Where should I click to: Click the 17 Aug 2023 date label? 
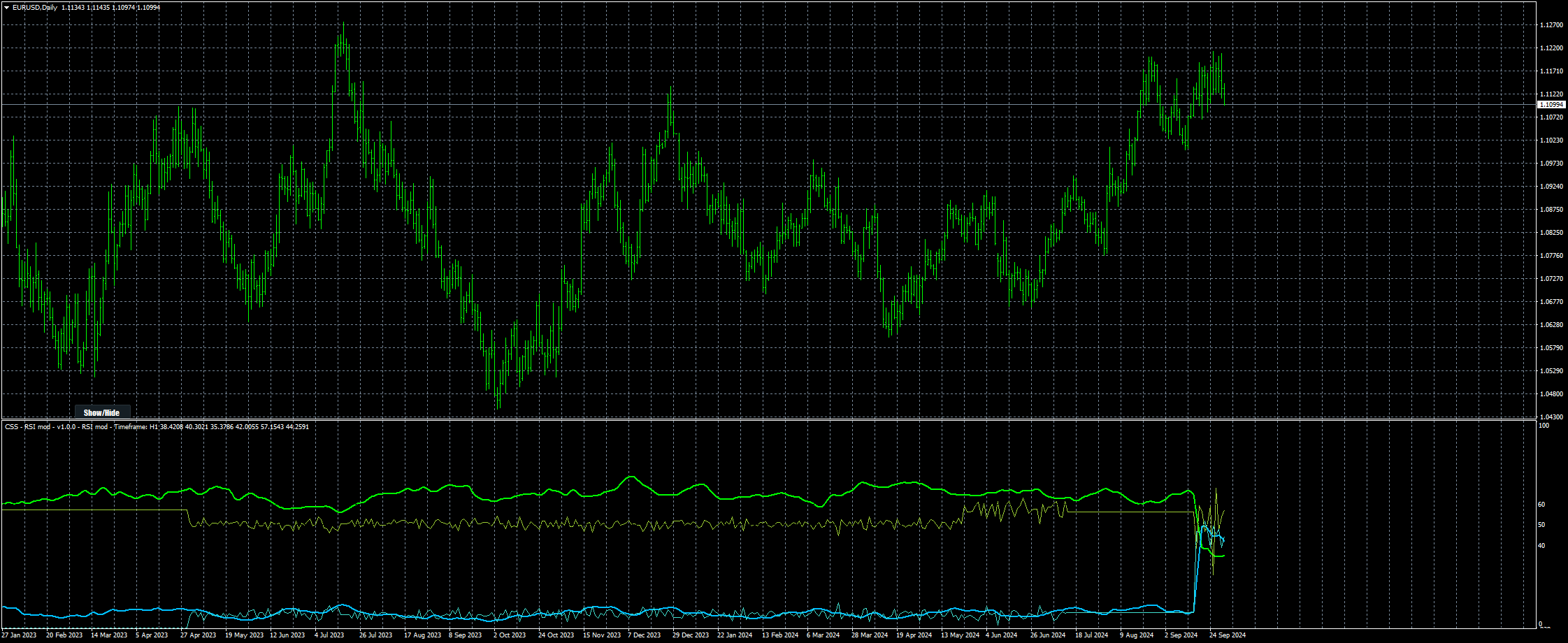pyautogui.click(x=423, y=635)
